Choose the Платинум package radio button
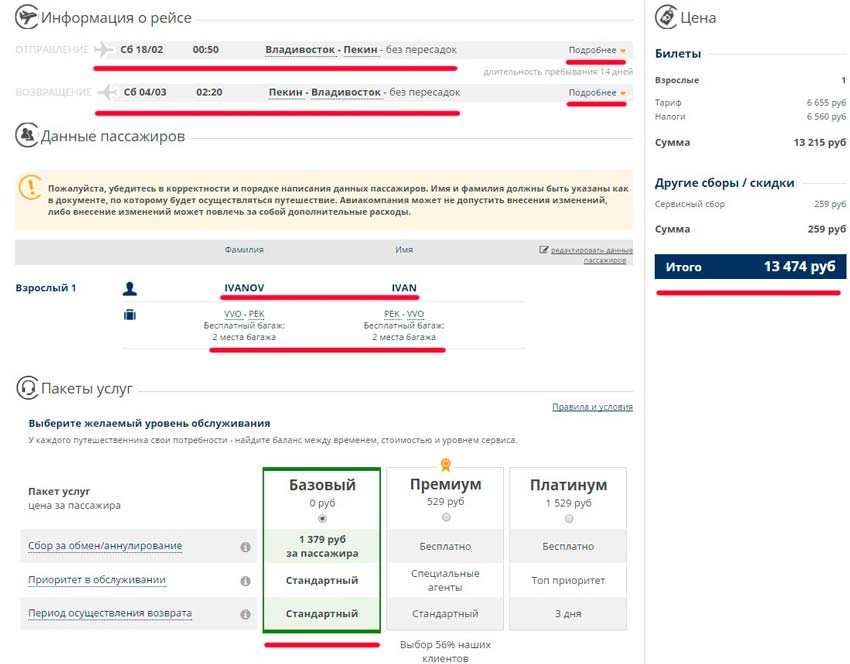 [x=568, y=519]
